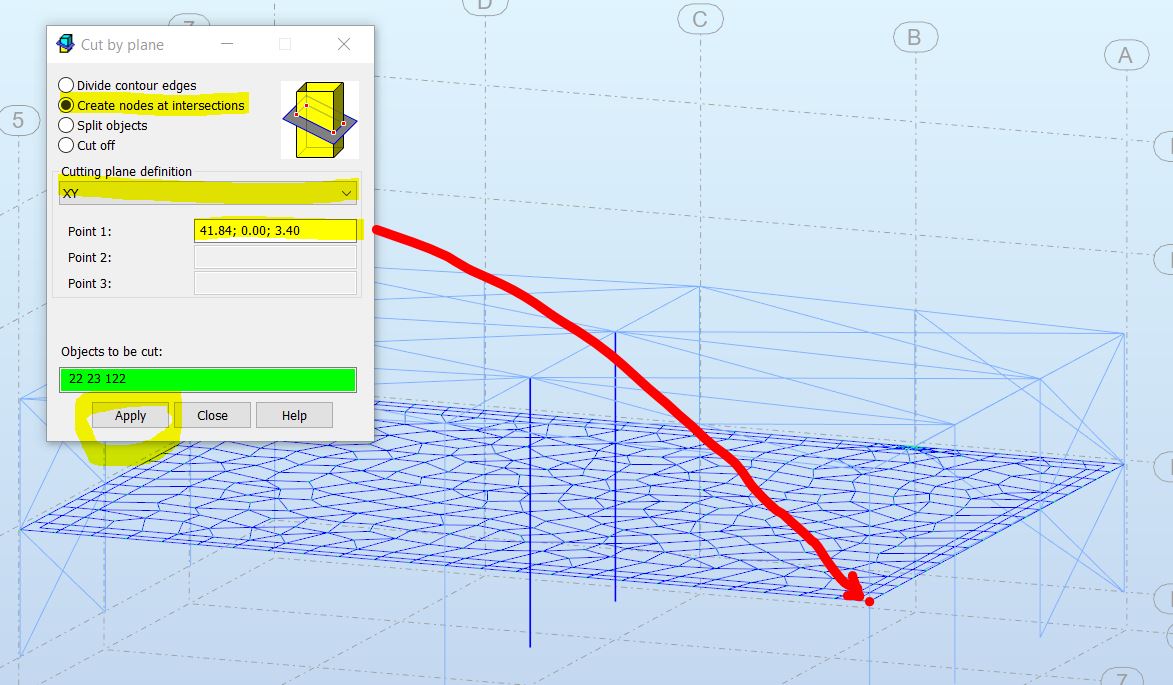Viewport: 1173px width, 685px height.
Task: Click the green Objects to be cut field
Action: 208,379
